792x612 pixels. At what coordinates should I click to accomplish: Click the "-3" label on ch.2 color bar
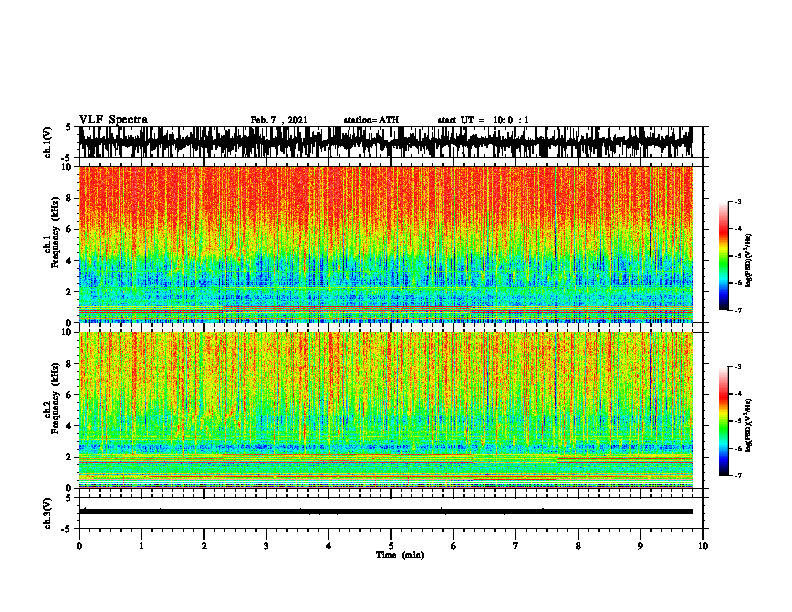click(738, 367)
